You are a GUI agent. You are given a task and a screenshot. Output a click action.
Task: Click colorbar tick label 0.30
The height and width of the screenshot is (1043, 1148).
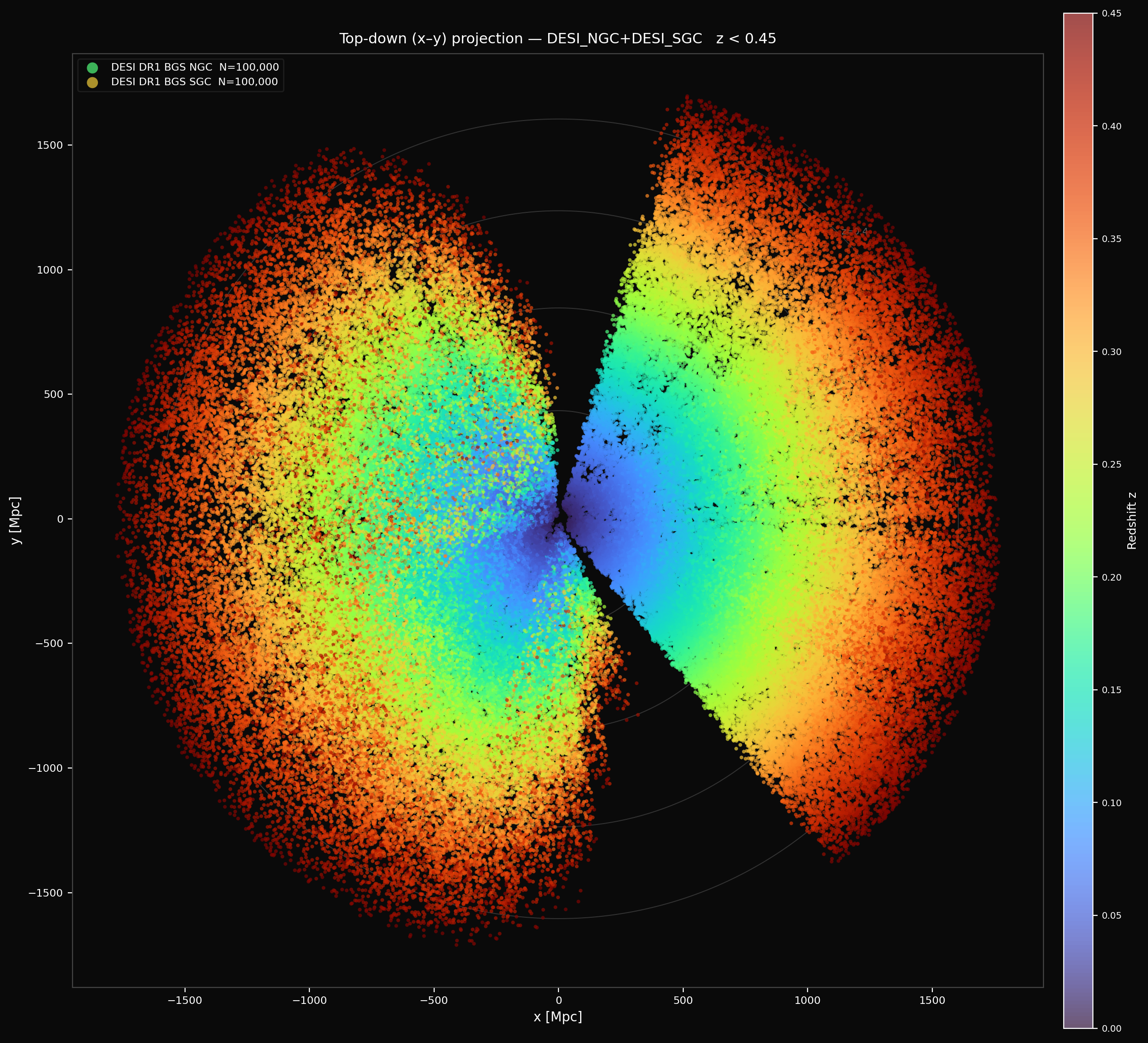click(x=1111, y=352)
